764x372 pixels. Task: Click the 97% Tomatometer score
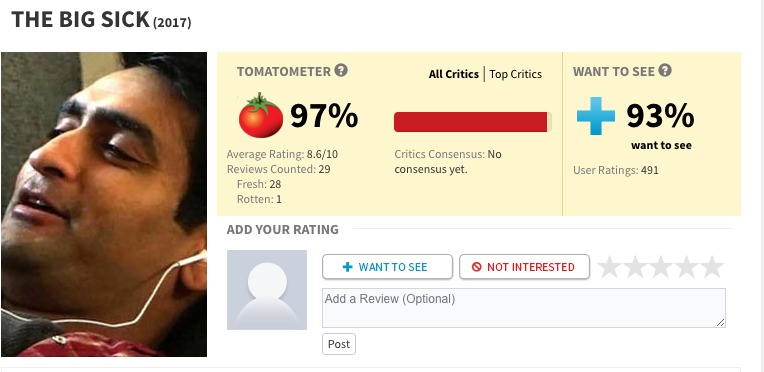324,116
